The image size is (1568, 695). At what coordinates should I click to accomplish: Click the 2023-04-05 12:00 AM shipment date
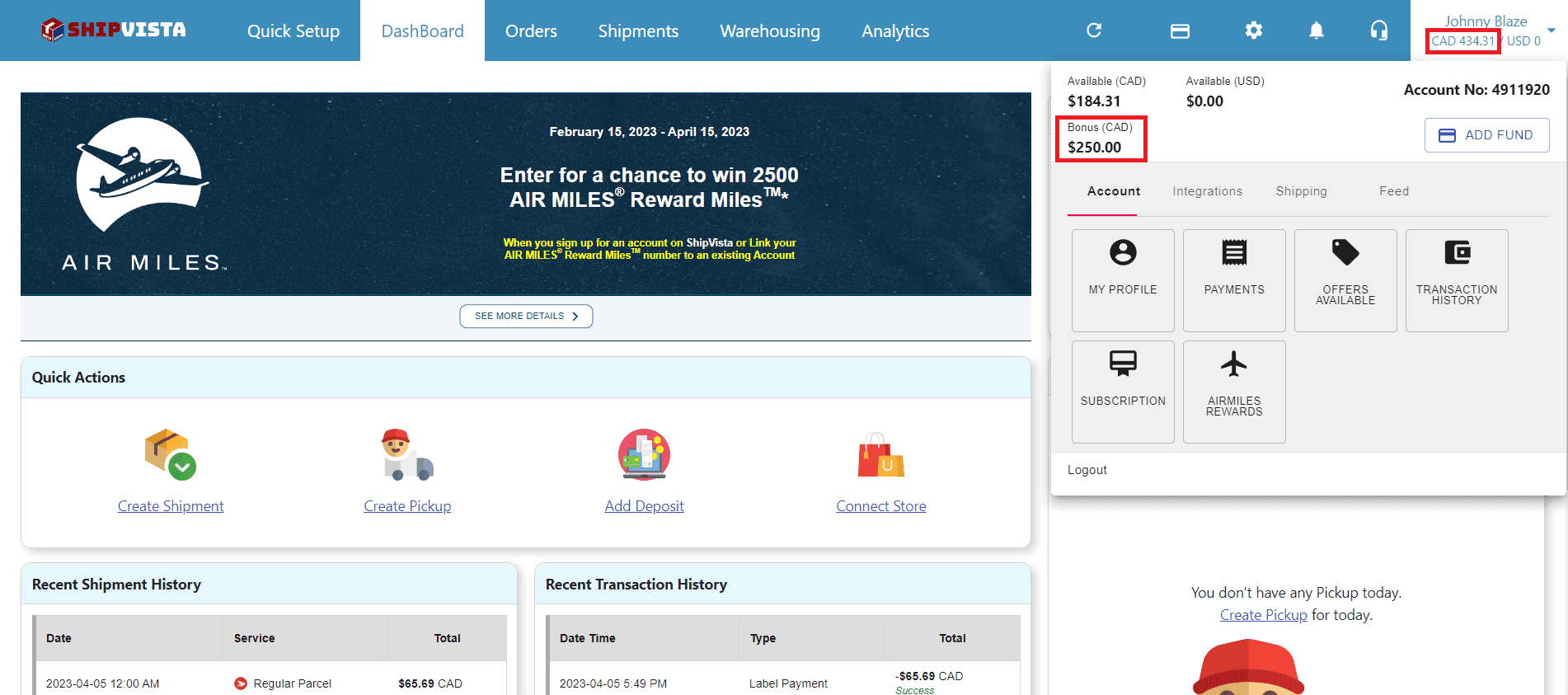[102, 683]
